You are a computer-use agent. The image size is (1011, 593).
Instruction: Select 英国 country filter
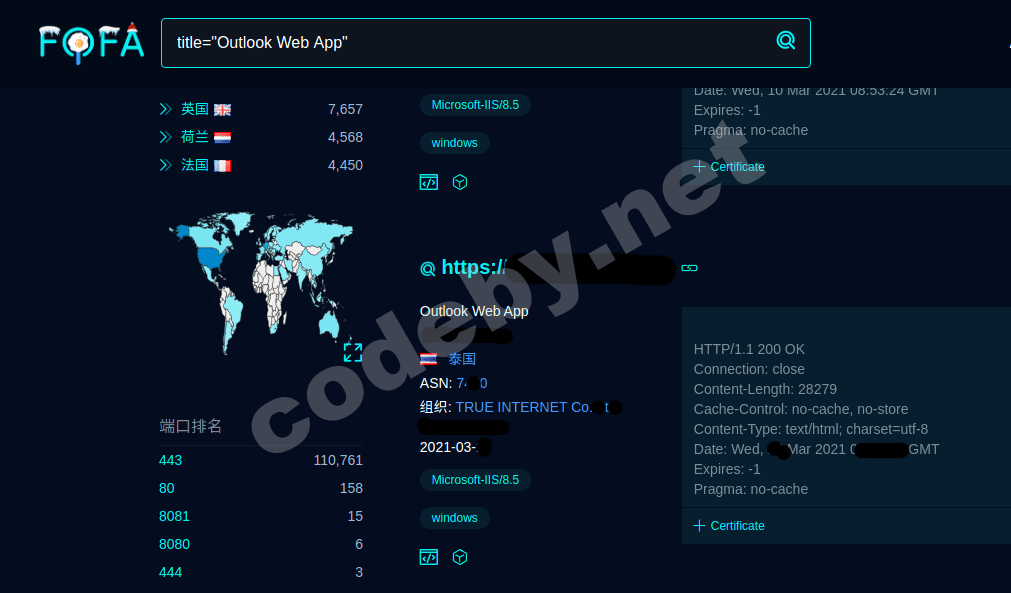tap(195, 109)
